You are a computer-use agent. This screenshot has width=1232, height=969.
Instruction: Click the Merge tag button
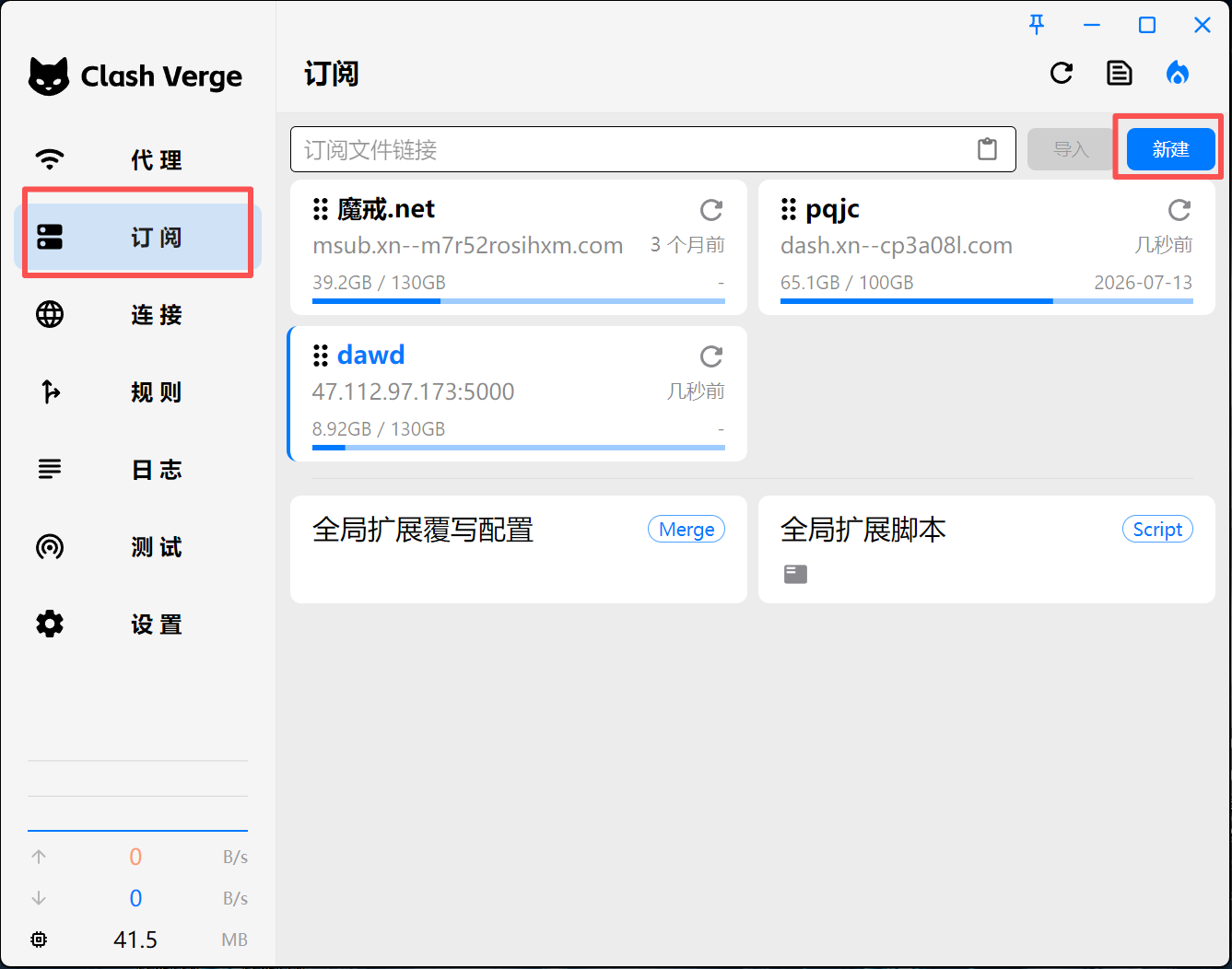tap(686, 530)
